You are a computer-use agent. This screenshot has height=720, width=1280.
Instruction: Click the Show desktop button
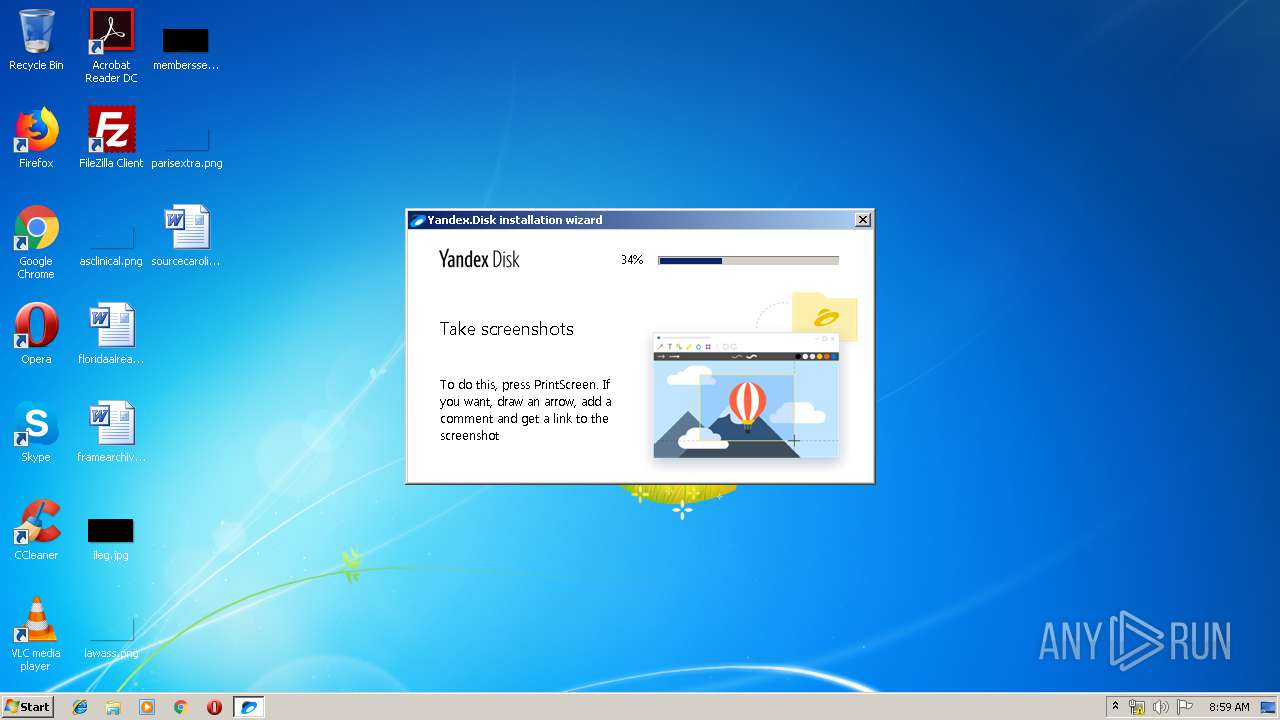coord(1268,707)
